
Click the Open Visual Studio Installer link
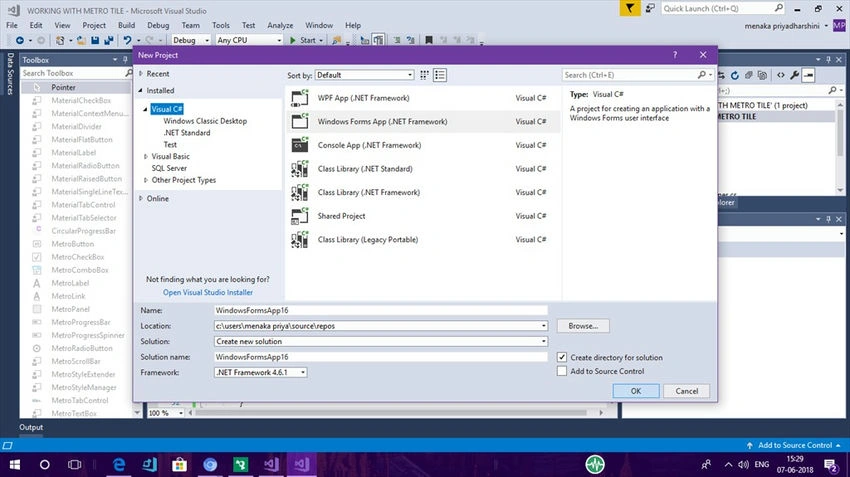208,292
